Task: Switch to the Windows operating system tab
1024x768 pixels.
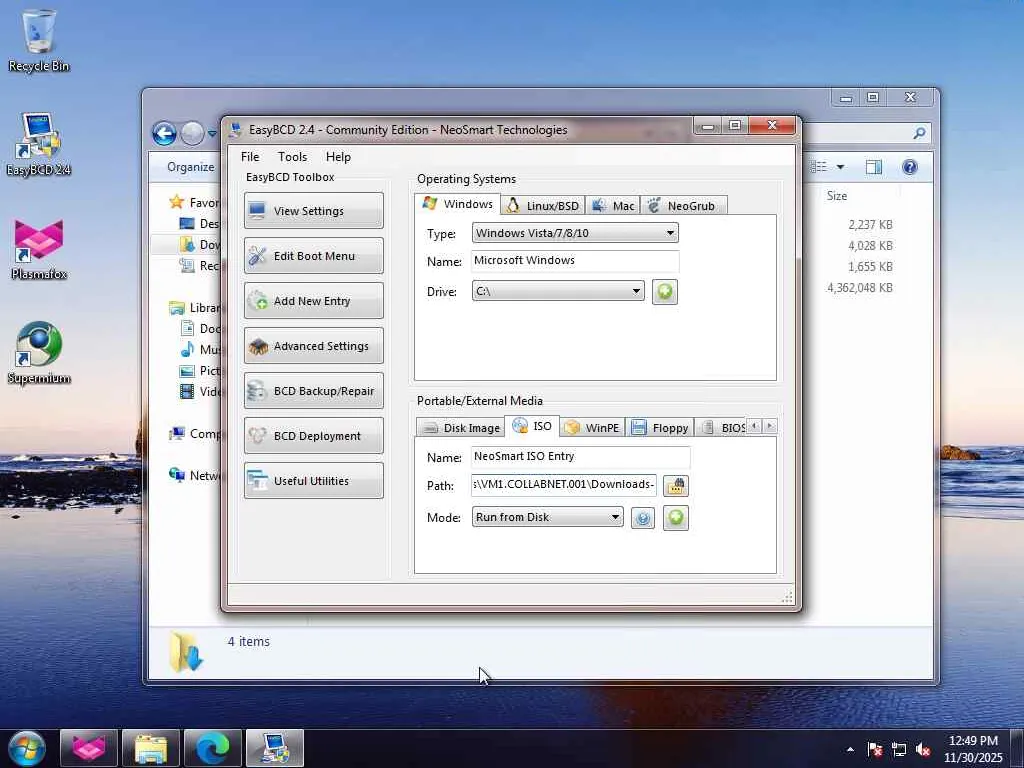Action: tap(458, 204)
